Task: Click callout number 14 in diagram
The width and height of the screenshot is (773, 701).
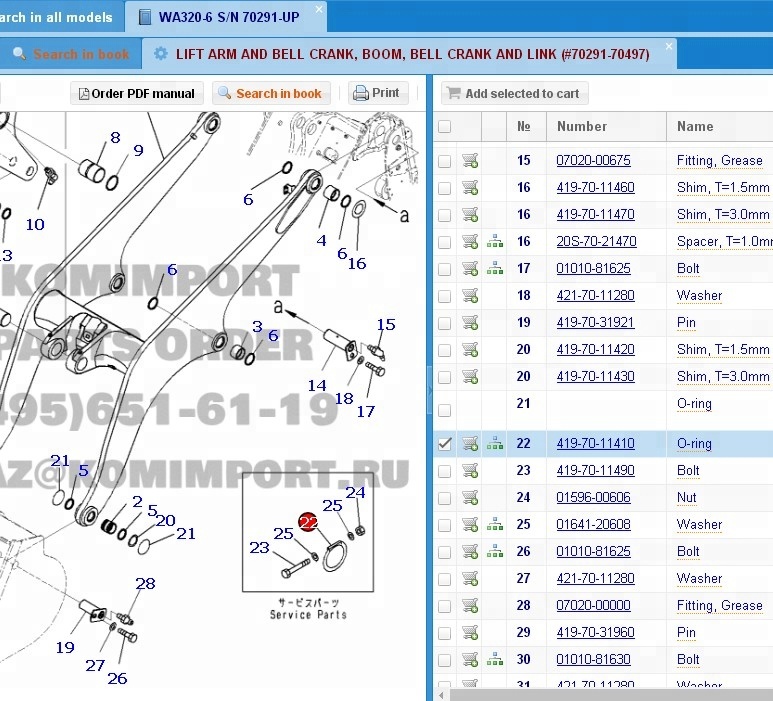Action: click(316, 385)
